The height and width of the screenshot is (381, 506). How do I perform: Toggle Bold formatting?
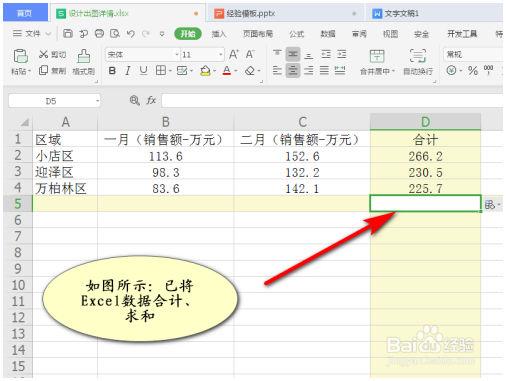click(x=112, y=71)
